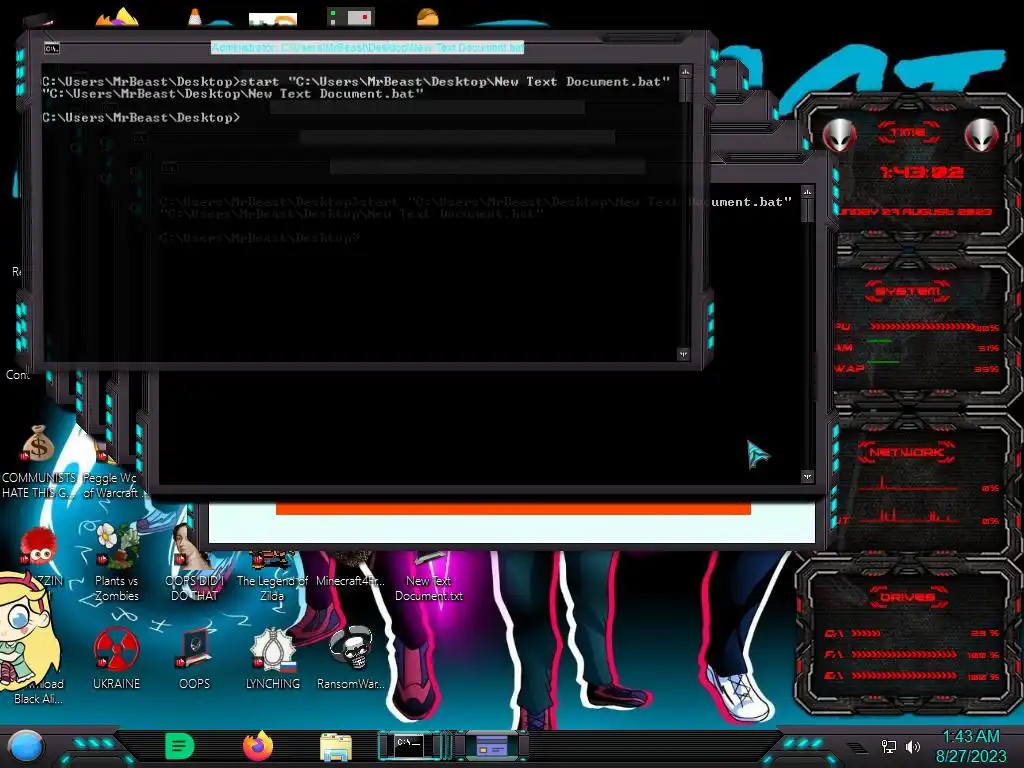Click the front Command Prompt scroll-down arrow
This screenshot has height=768, width=1024.
683,354
